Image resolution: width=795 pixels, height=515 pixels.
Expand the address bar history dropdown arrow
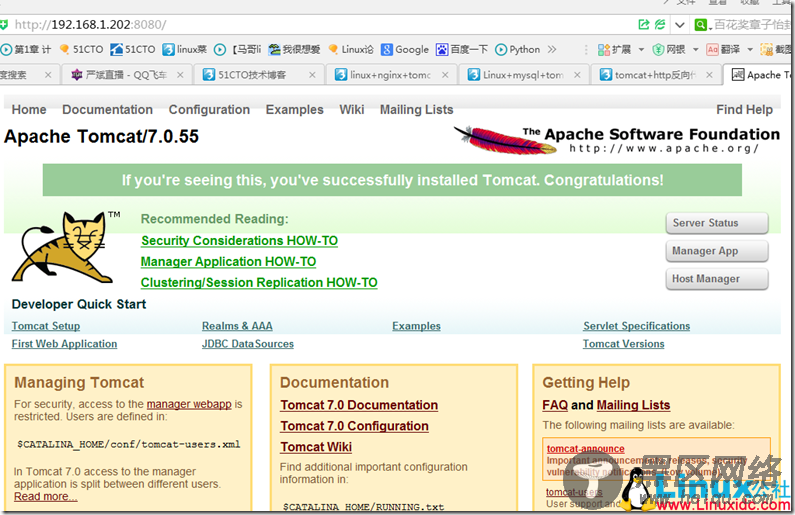679,24
